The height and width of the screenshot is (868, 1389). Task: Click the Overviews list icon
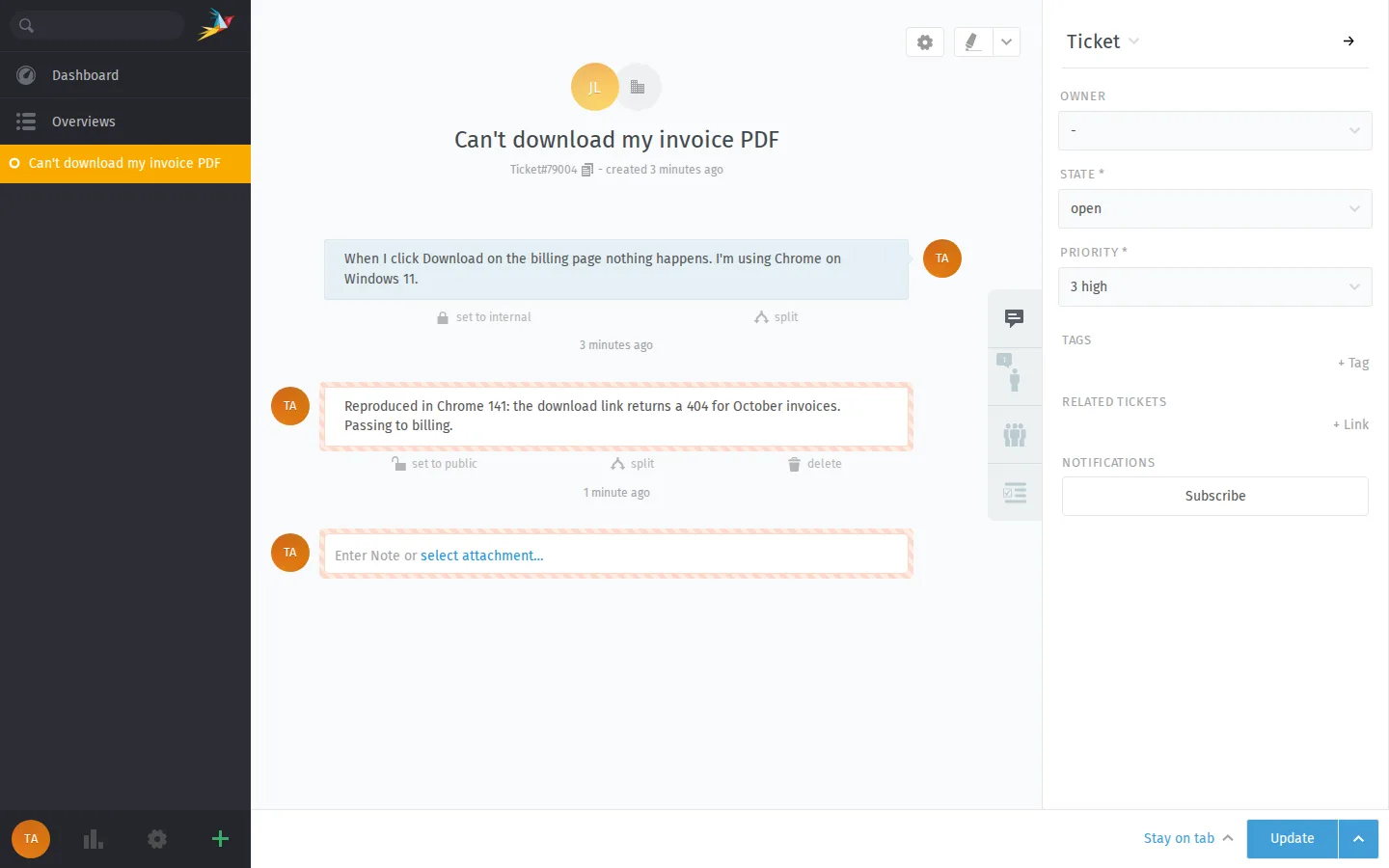(26, 122)
